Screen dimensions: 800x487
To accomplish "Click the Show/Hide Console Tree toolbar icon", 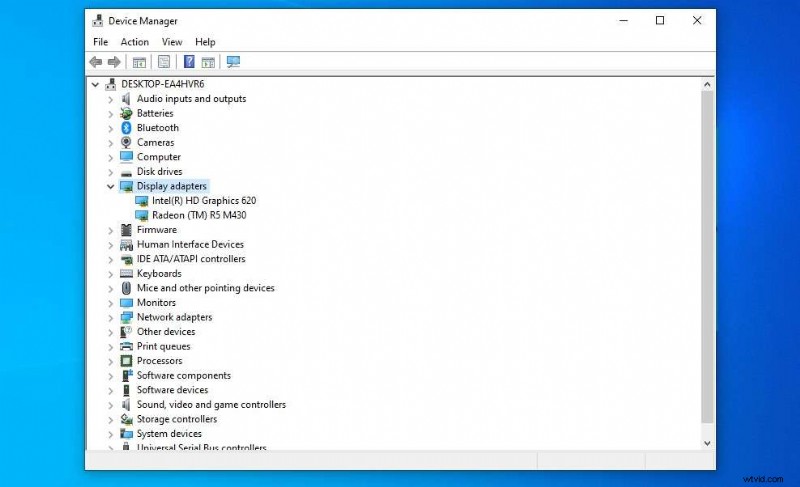I will [139, 62].
